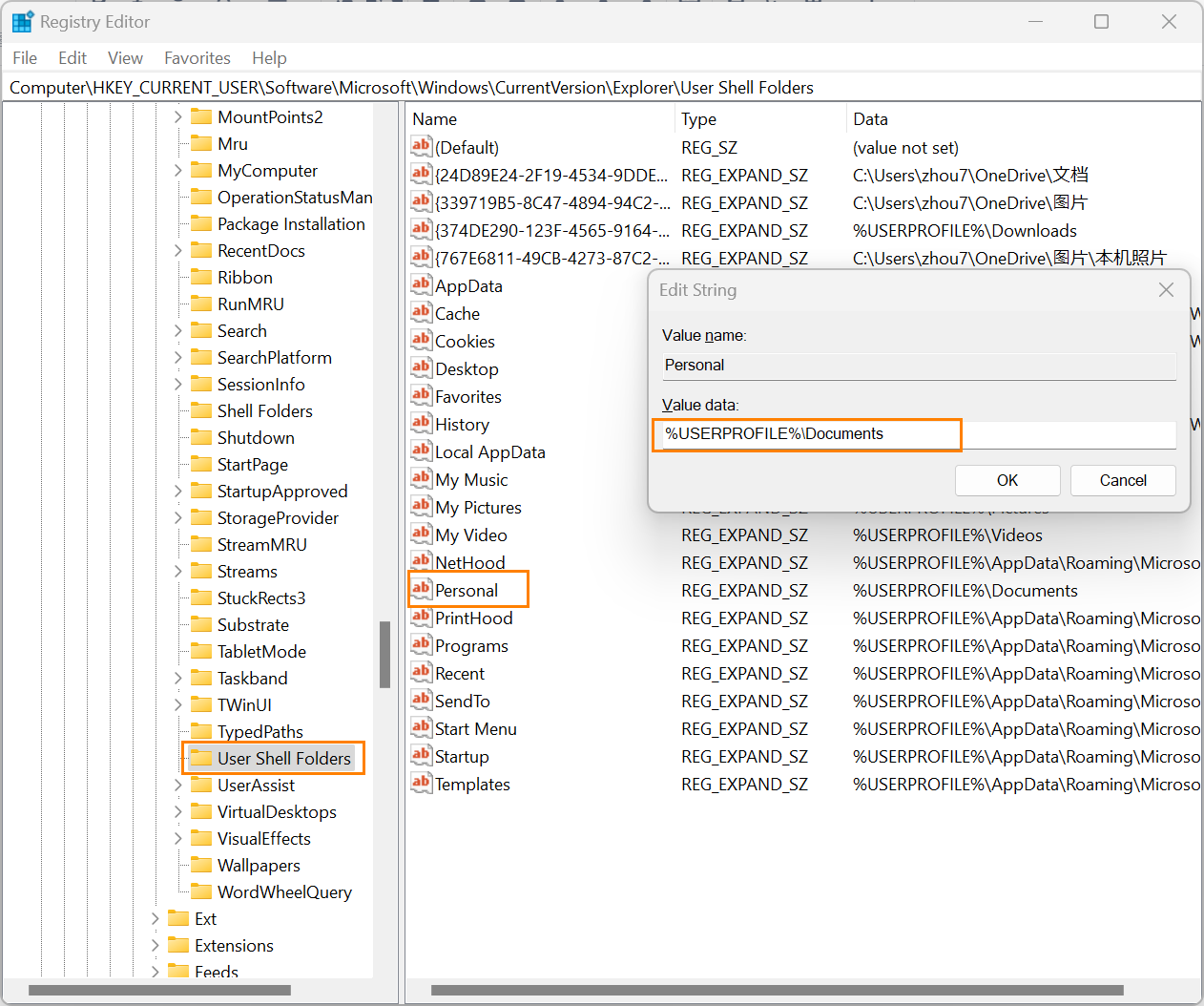Click the Start Menu value's ab icon
This screenshot has height=1006, width=1204.
(x=422, y=727)
